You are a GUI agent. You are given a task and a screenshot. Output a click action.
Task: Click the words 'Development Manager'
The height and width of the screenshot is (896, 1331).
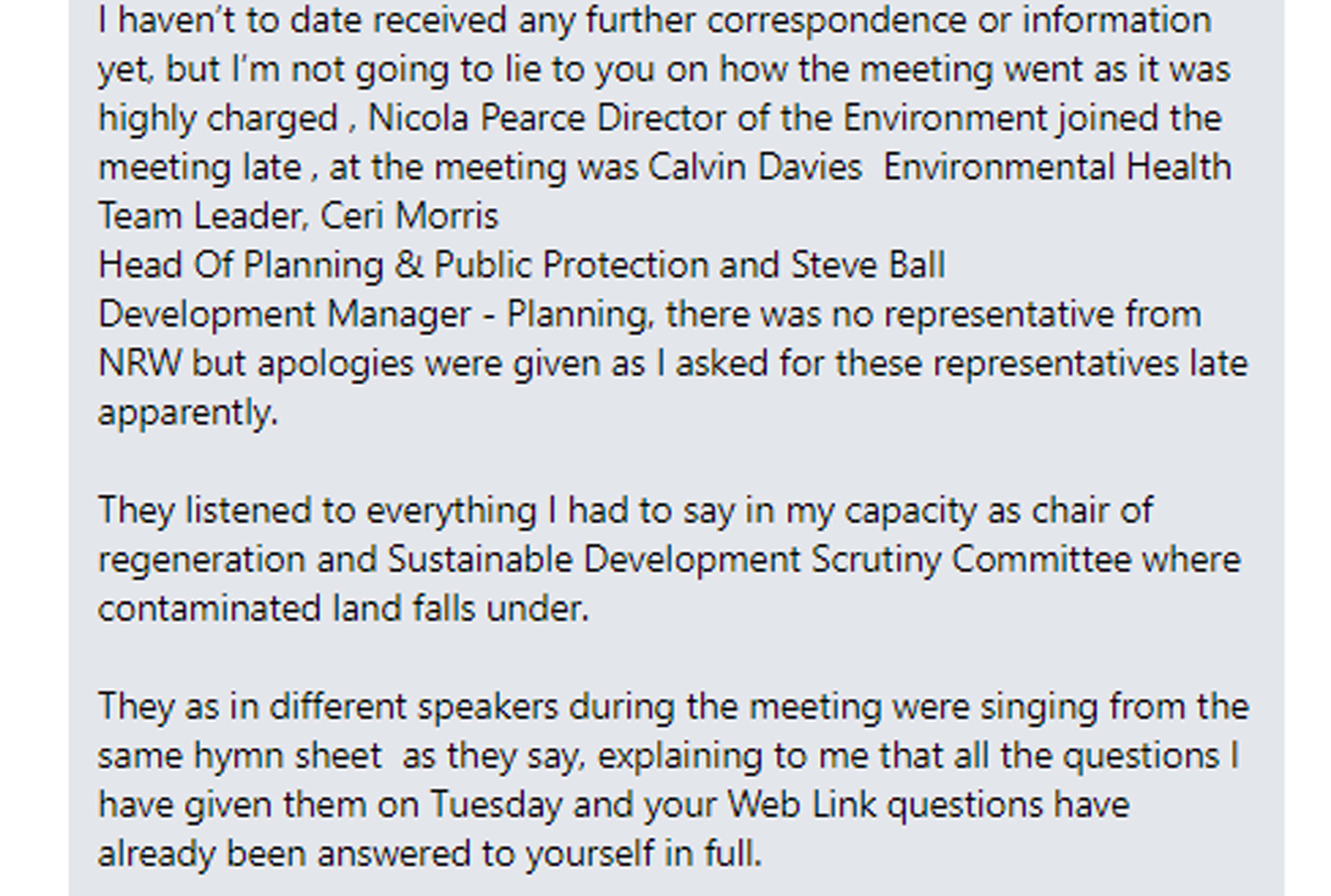tap(285, 315)
